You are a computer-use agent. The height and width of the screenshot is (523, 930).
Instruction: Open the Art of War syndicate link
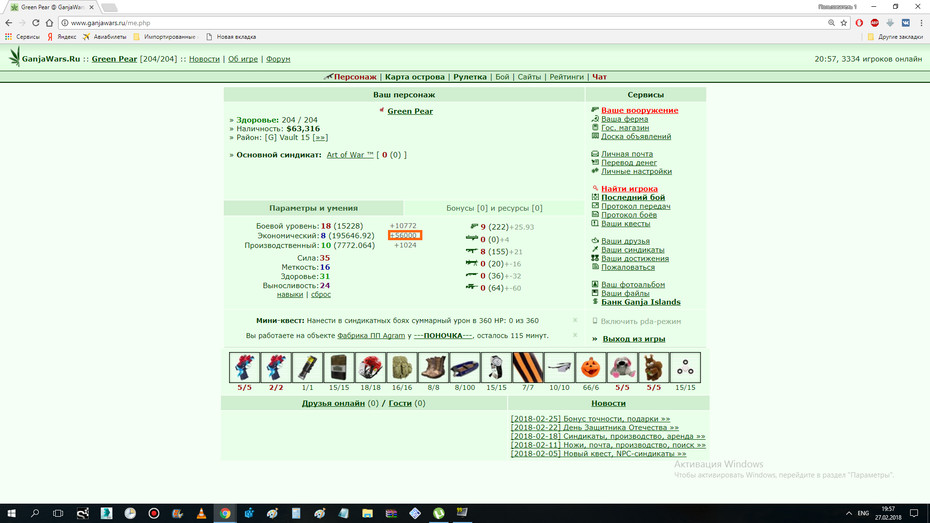click(350, 155)
